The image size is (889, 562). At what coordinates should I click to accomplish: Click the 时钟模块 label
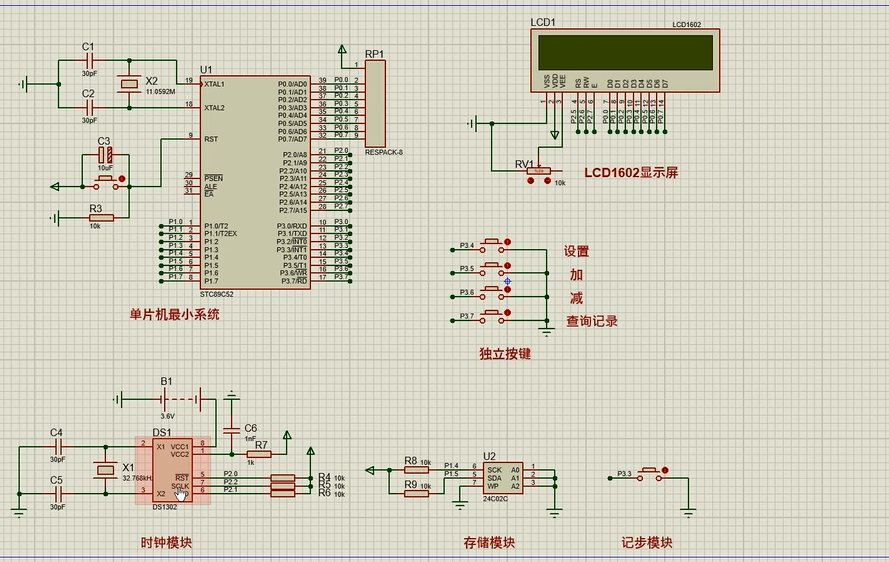[166, 543]
